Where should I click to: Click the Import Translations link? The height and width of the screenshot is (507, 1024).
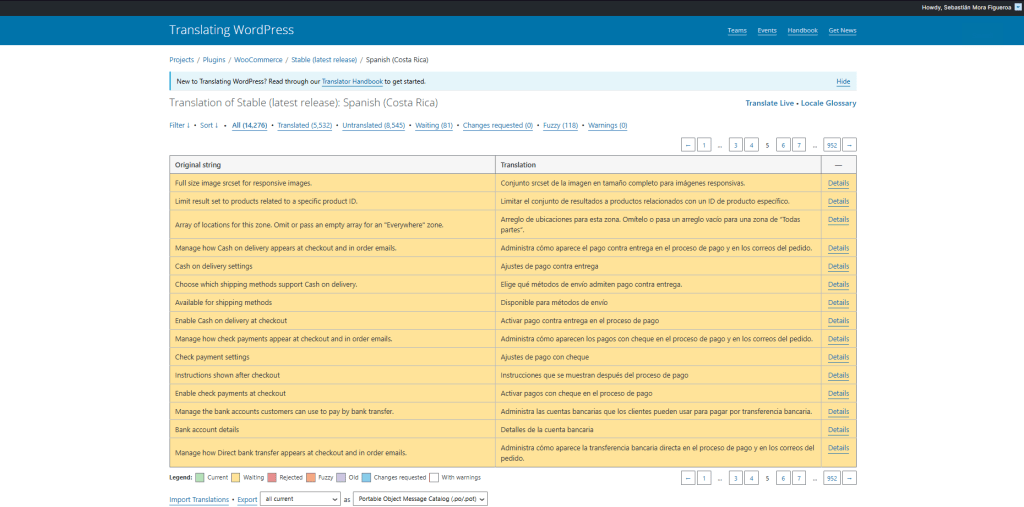coord(199,499)
